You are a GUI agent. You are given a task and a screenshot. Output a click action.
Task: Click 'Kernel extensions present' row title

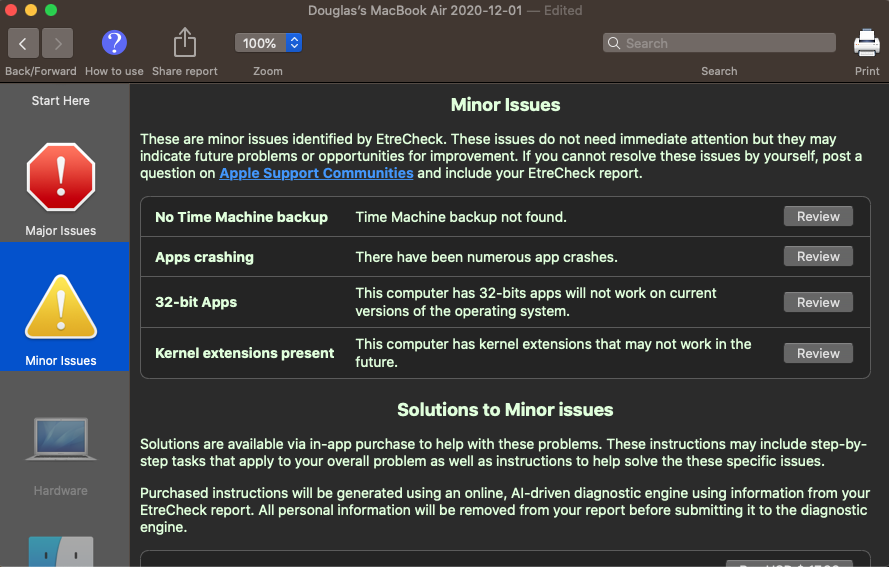click(245, 353)
